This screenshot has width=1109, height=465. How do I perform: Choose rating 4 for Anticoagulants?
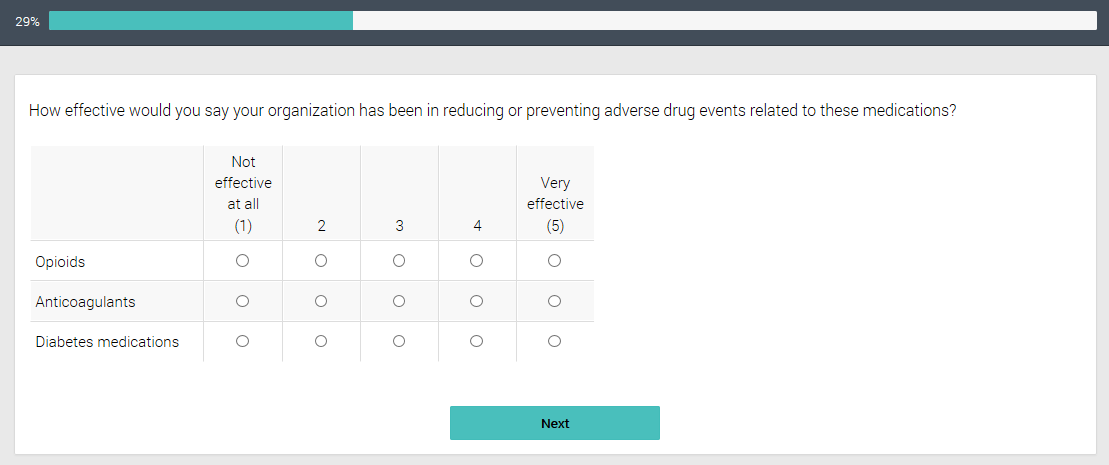[477, 301]
